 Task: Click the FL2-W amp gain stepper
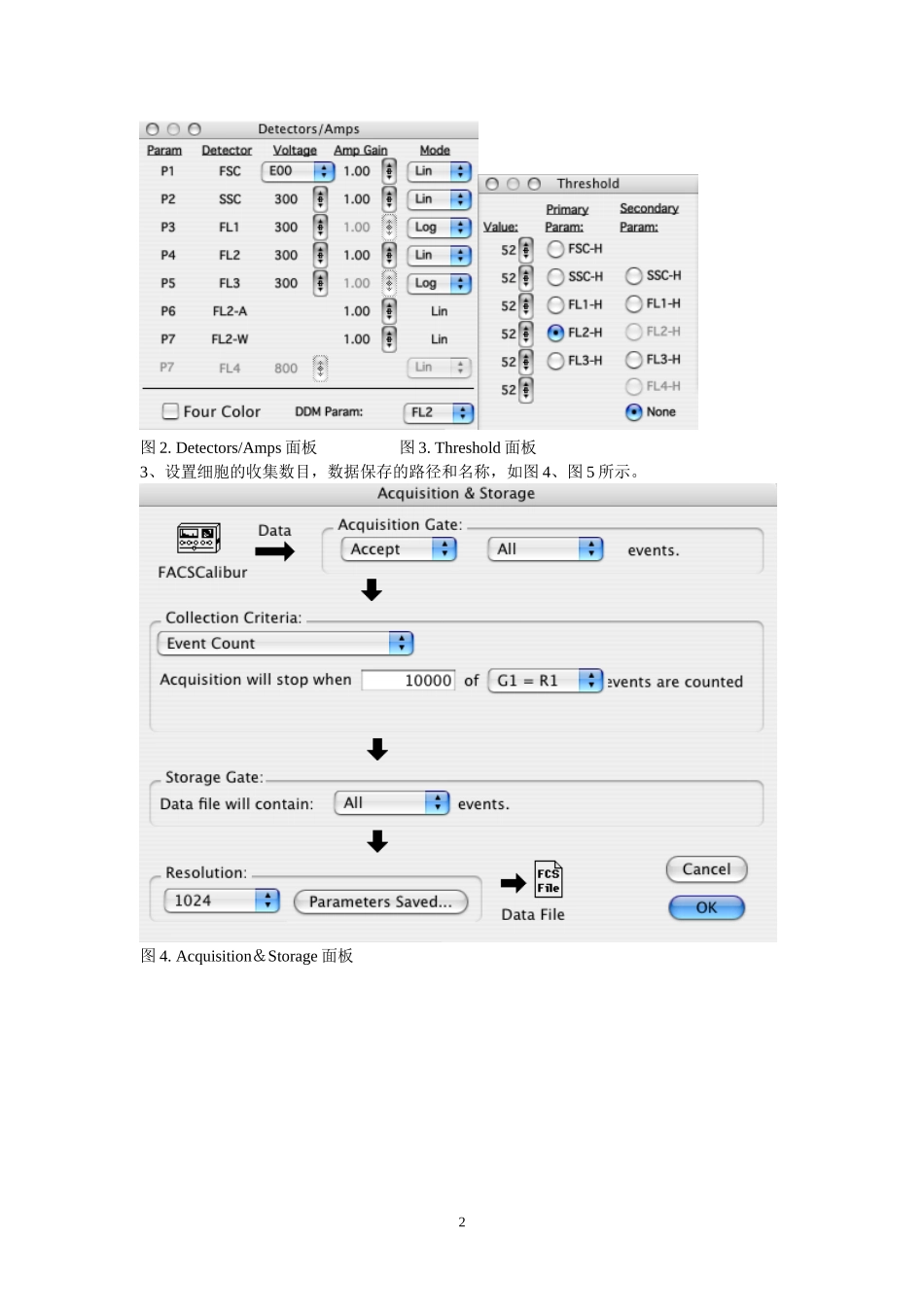click(x=389, y=339)
